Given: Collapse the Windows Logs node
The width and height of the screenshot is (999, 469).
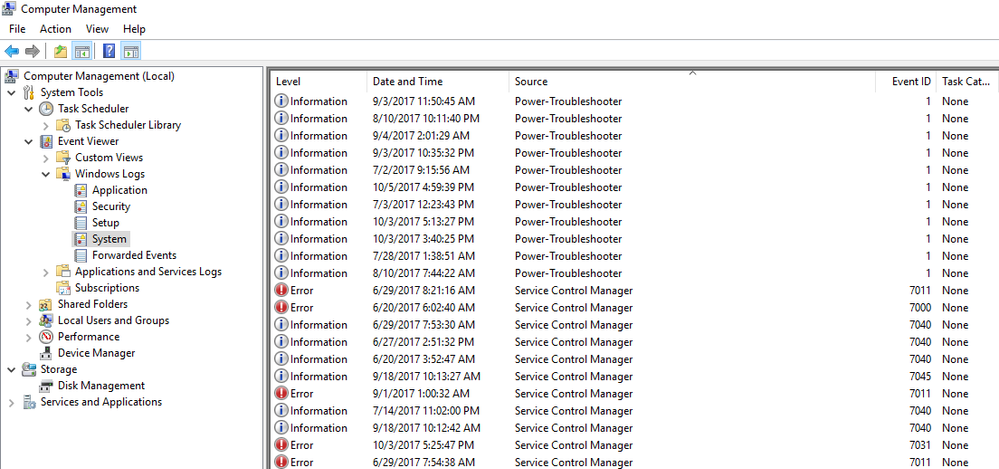Looking at the screenshot, I should coord(46,174).
